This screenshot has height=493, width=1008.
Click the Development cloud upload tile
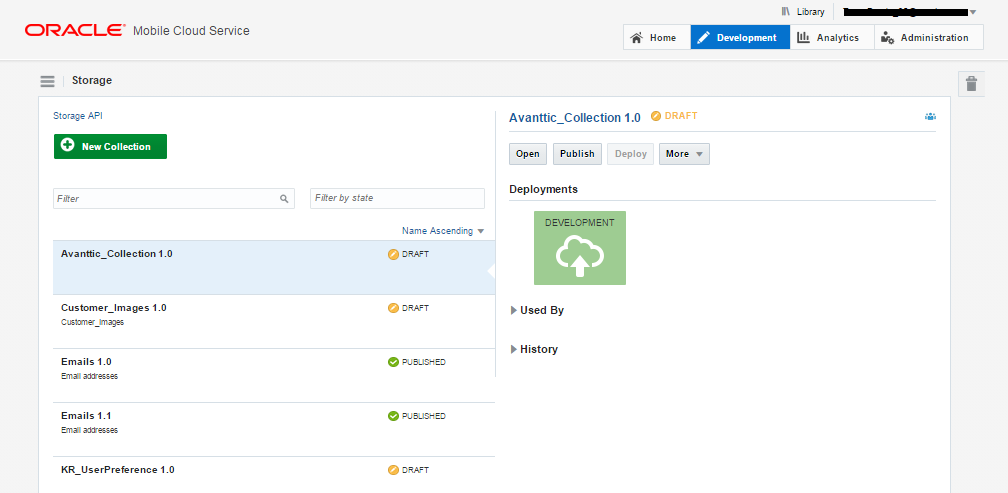click(580, 248)
